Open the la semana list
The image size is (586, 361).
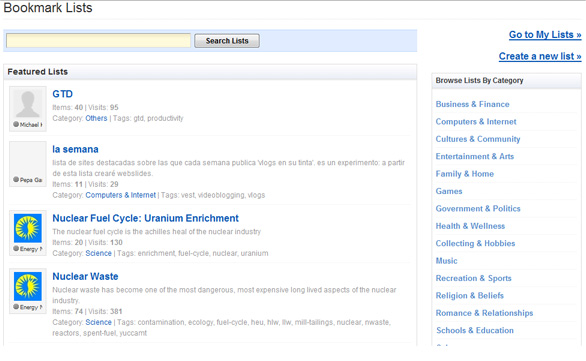pos(75,149)
